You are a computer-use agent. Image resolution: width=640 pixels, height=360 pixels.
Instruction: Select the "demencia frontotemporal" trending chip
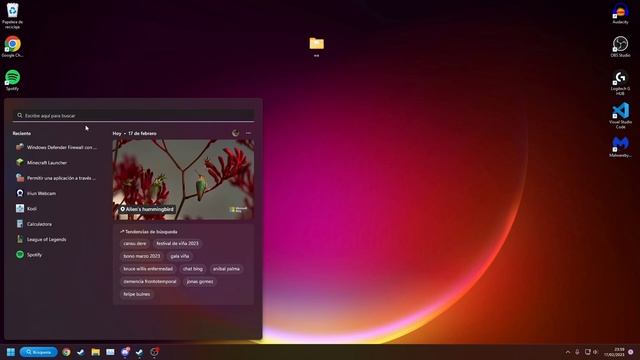coord(150,281)
